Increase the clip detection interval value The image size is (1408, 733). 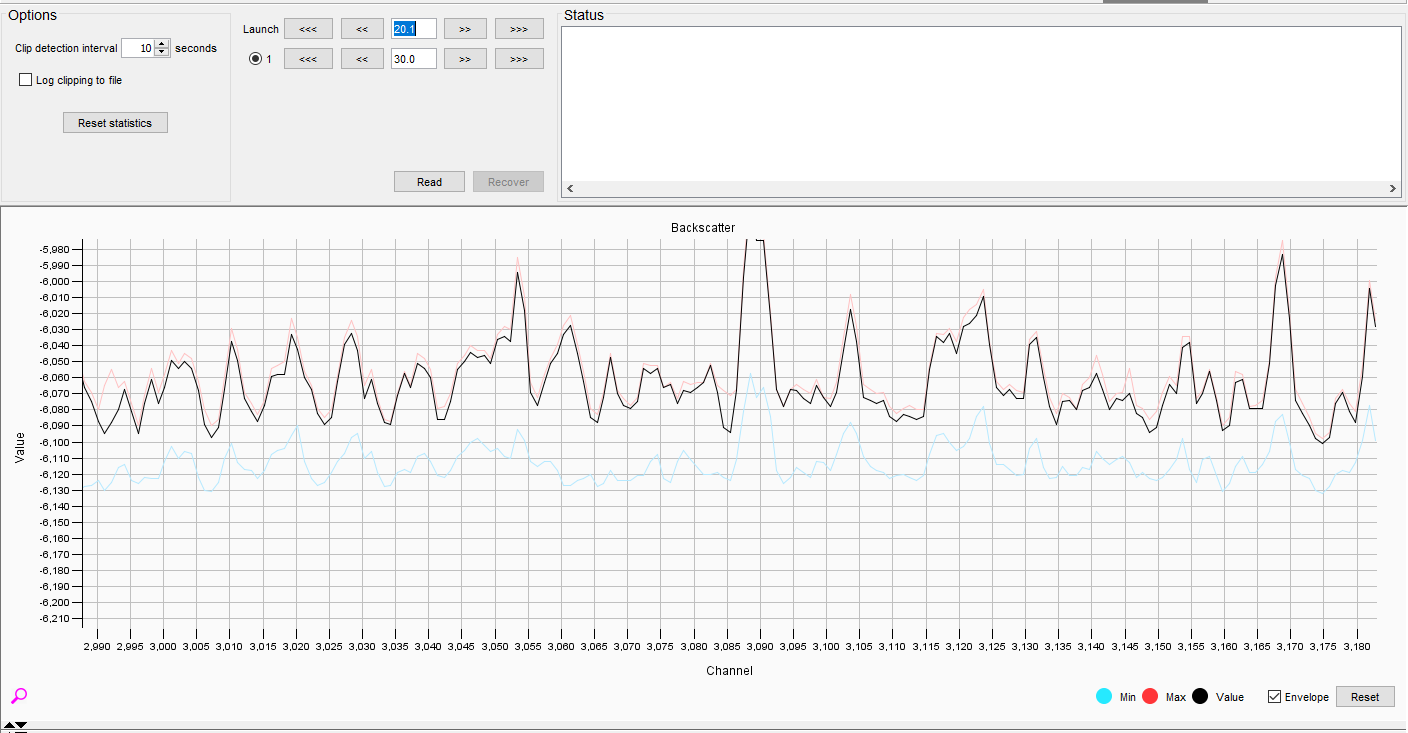[162, 44]
